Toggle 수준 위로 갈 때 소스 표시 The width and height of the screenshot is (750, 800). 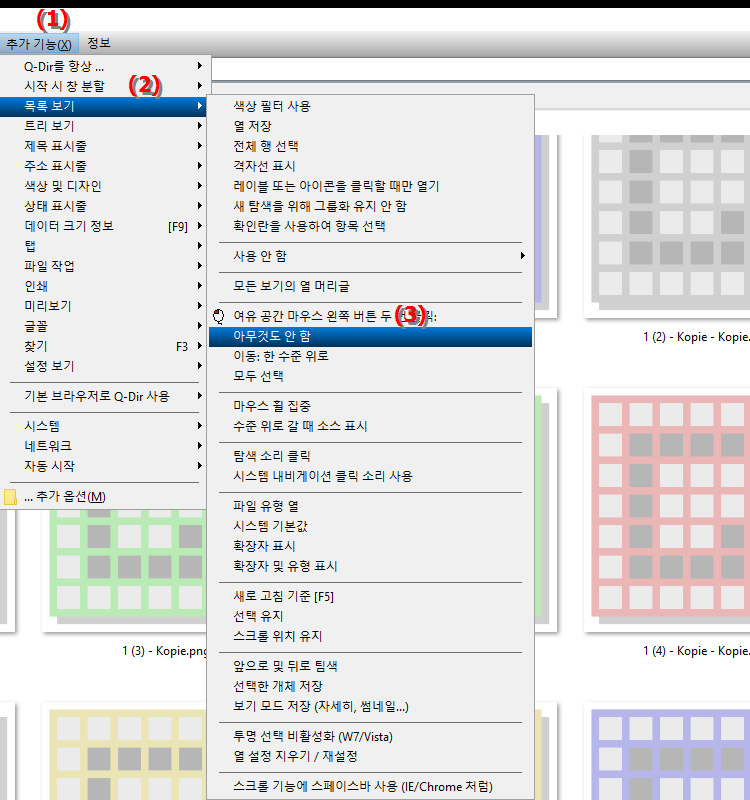370,426
